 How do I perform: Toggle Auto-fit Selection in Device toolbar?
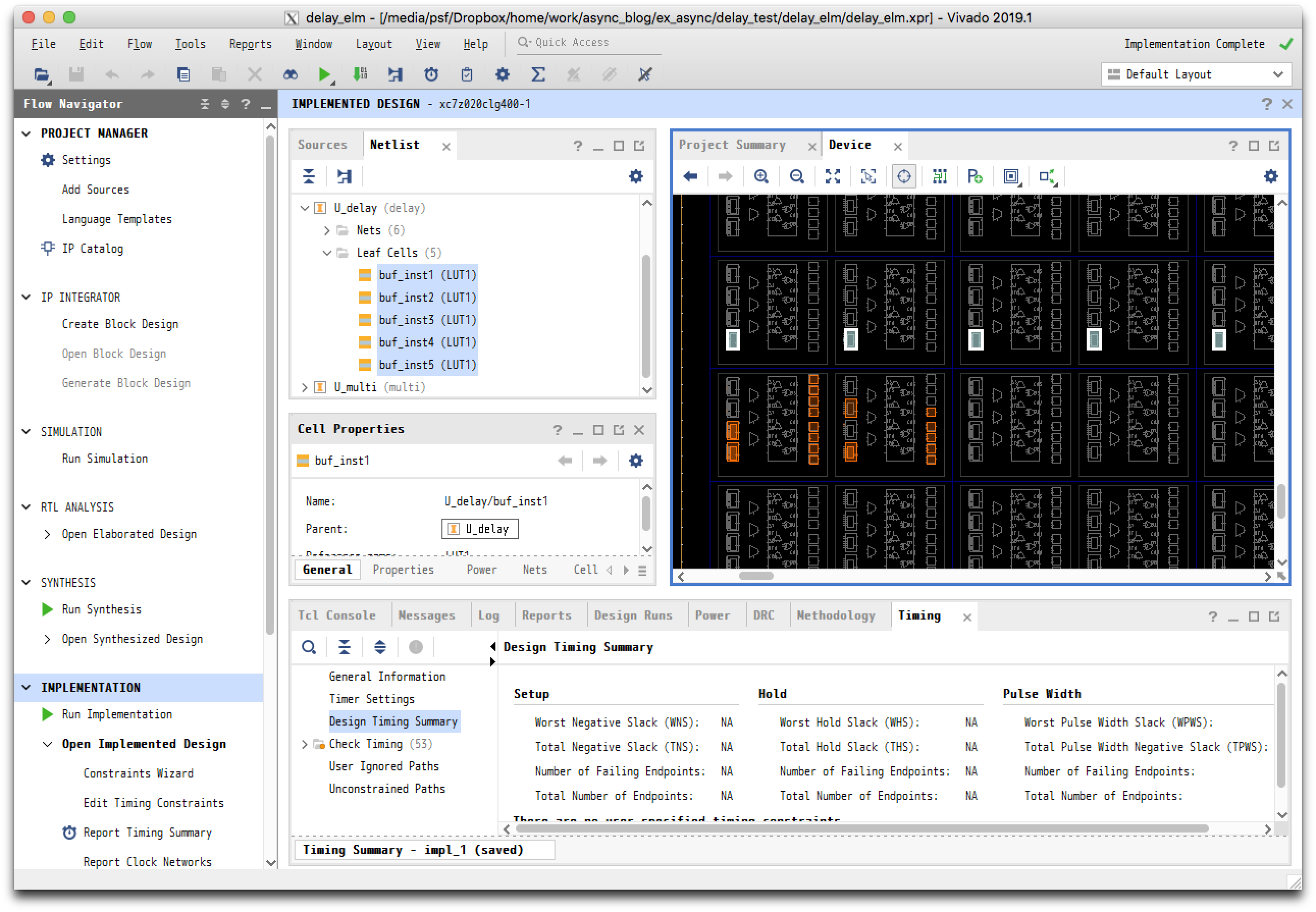coord(904,177)
